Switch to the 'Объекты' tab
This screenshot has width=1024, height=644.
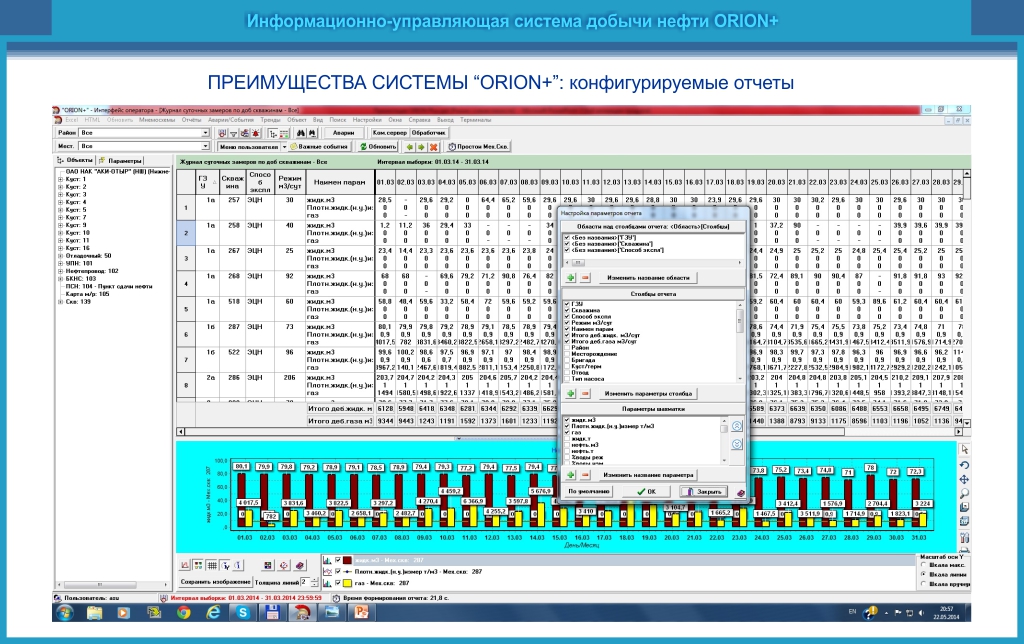[x=76, y=160]
